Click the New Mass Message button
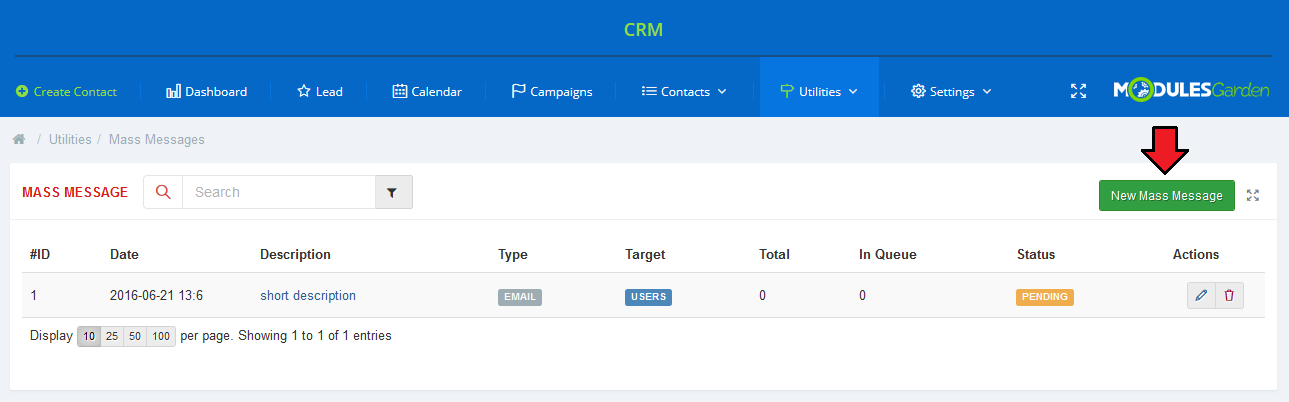This screenshot has width=1289, height=402. tap(1167, 196)
